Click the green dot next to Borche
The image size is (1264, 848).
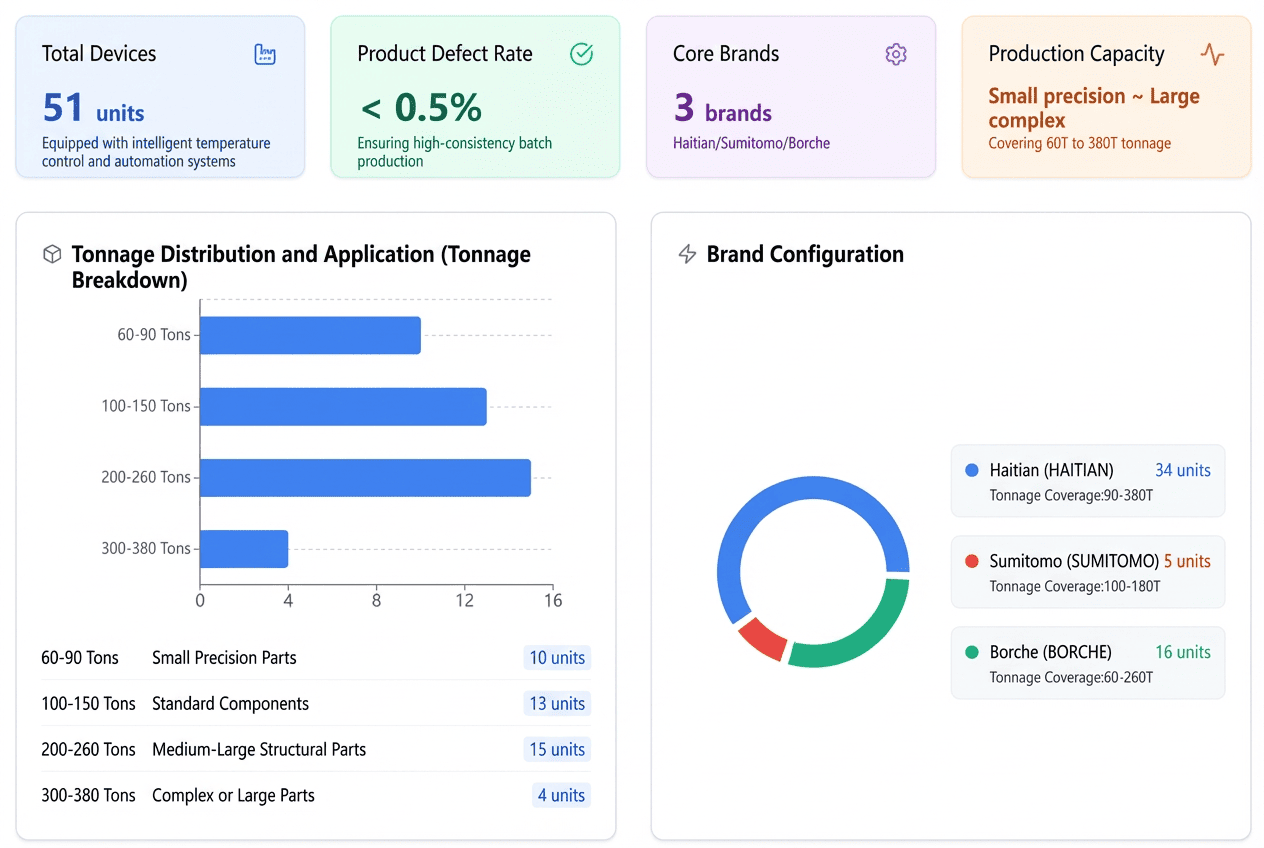click(x=972, y=652)
